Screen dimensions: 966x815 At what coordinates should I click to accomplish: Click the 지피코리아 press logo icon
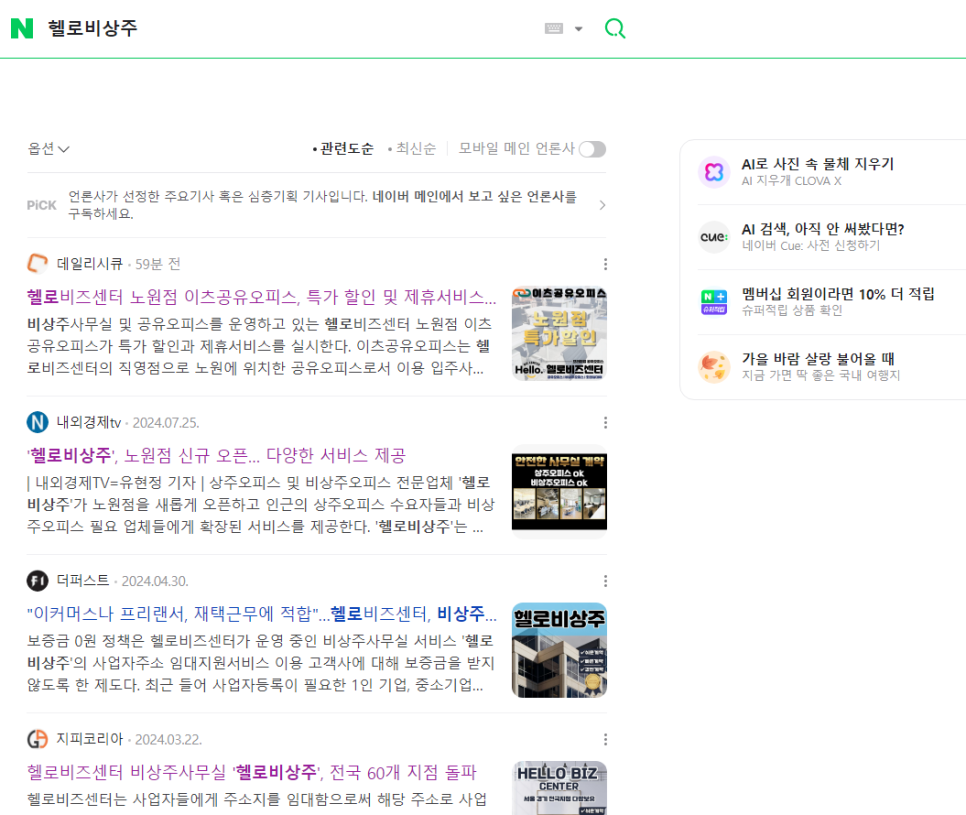(x=38, y=739)
